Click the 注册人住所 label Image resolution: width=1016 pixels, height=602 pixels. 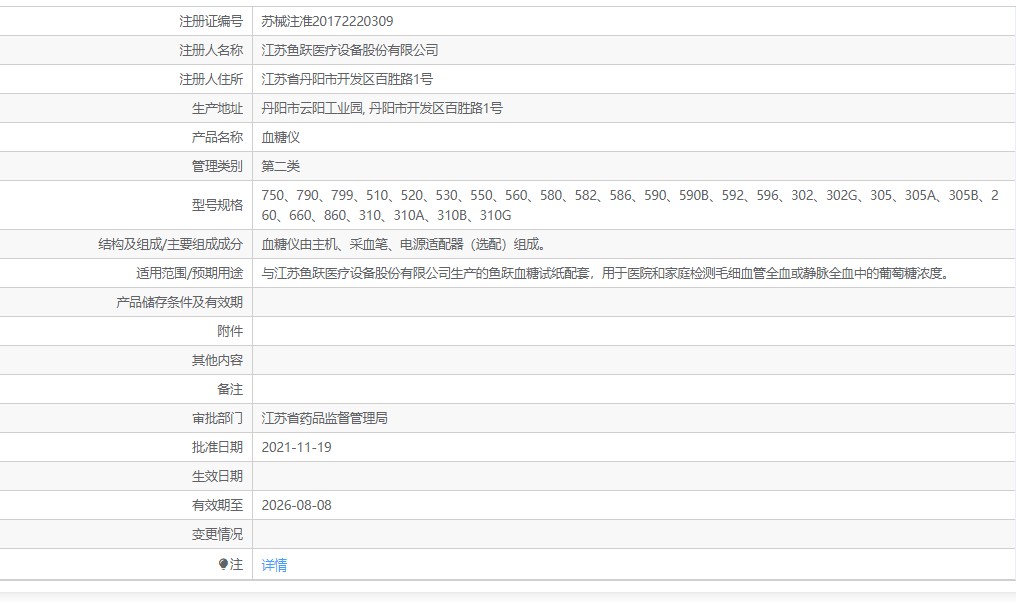(x=211, y=80)
